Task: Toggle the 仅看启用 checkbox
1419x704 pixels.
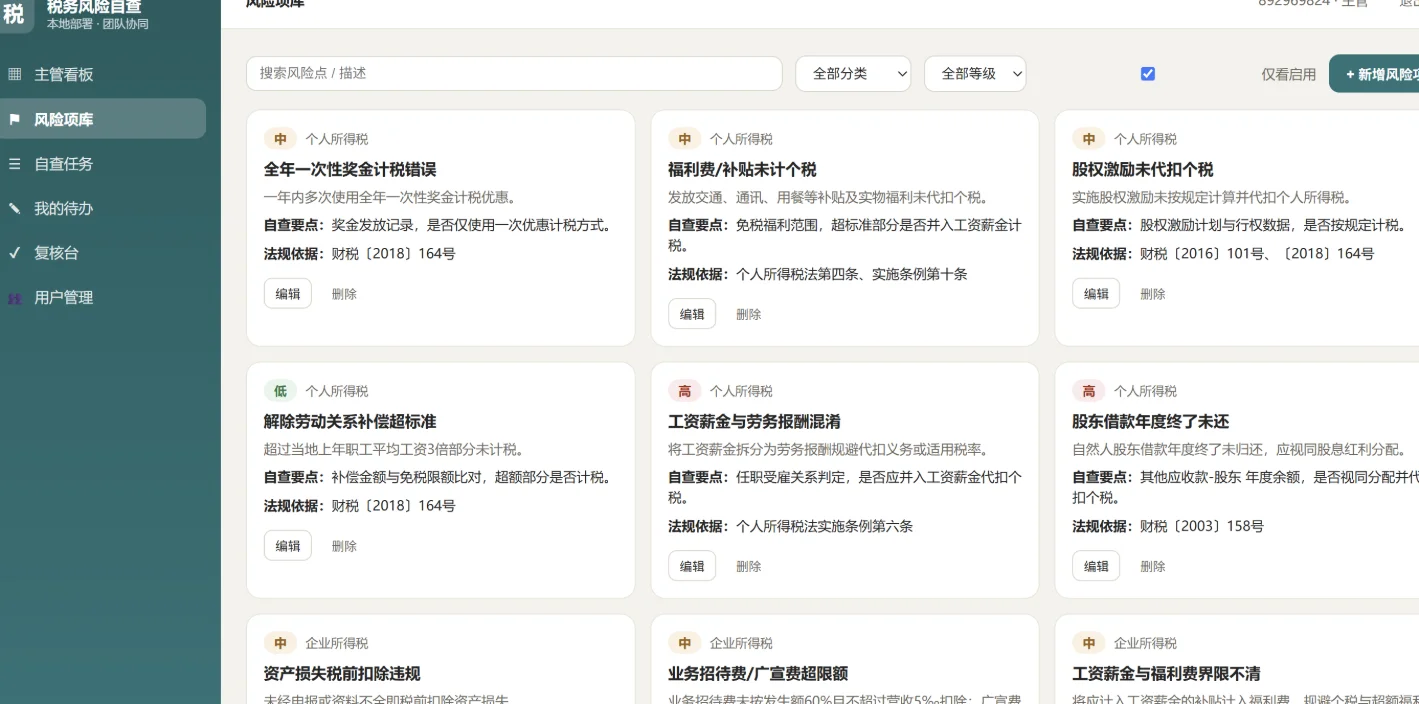Action: coord(1148,74)
